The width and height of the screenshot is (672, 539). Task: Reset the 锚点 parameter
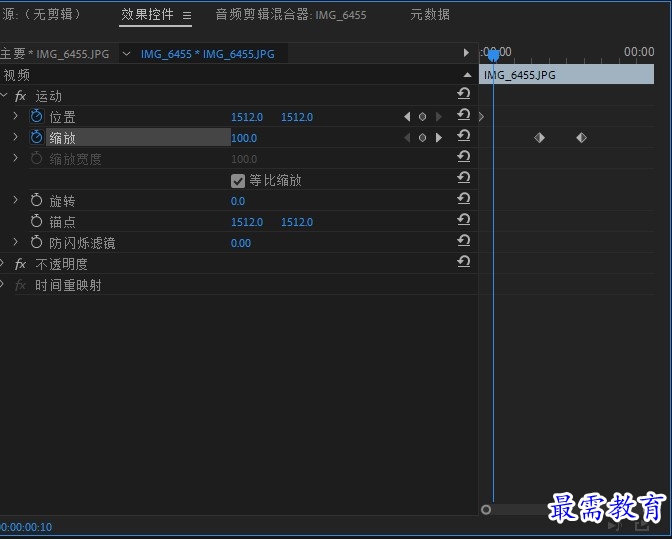pos(463,219)
